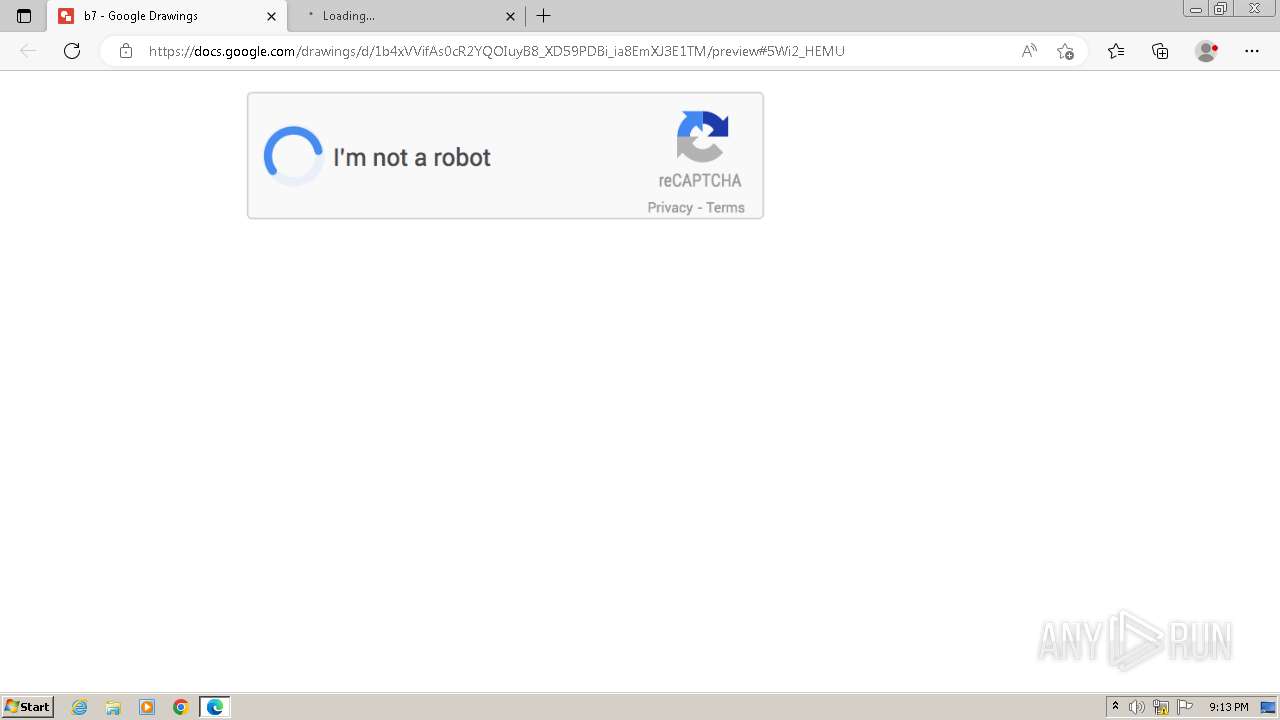Open the clock showing 9:13 PM
Image resolution: width=1280 pixels, height=720 pixels.
point(1228,707)
